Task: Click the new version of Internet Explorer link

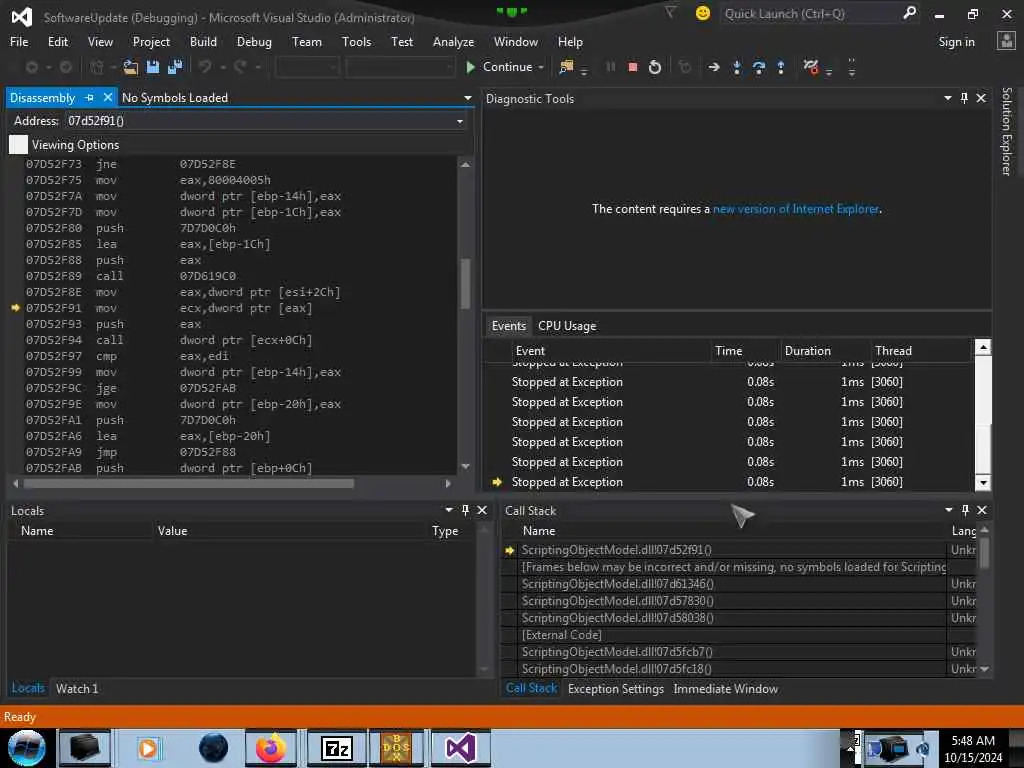Action: (795, 209)
